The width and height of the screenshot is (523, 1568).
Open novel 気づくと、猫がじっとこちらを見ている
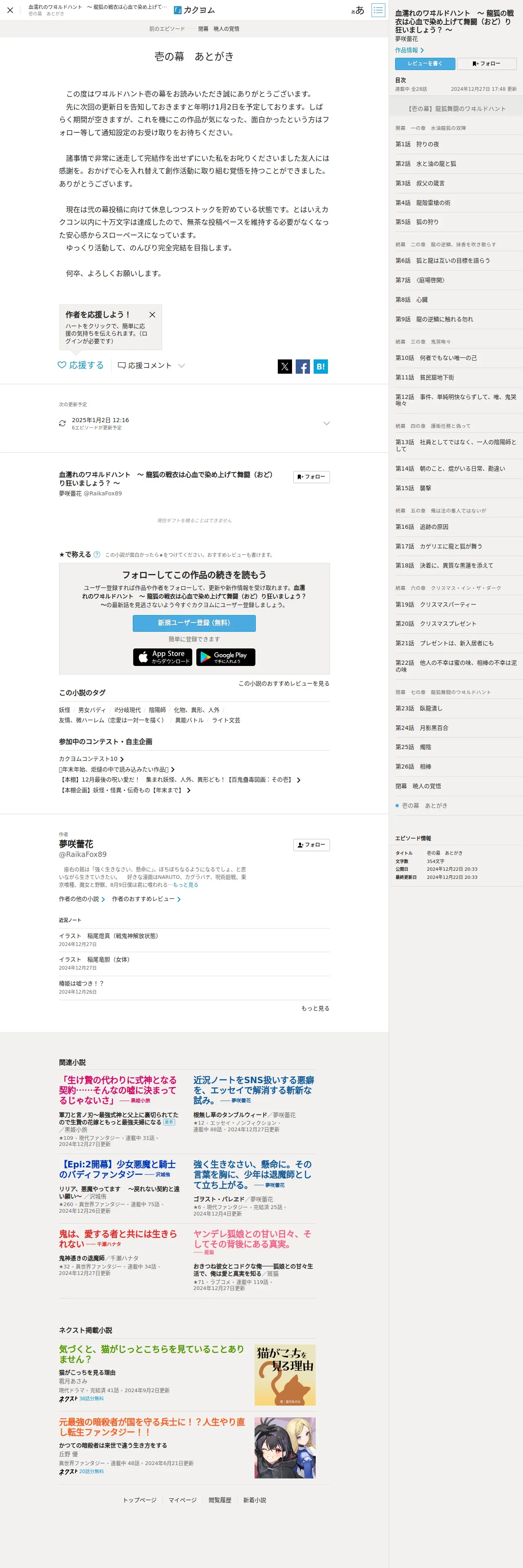click(x=152, y=1354)
